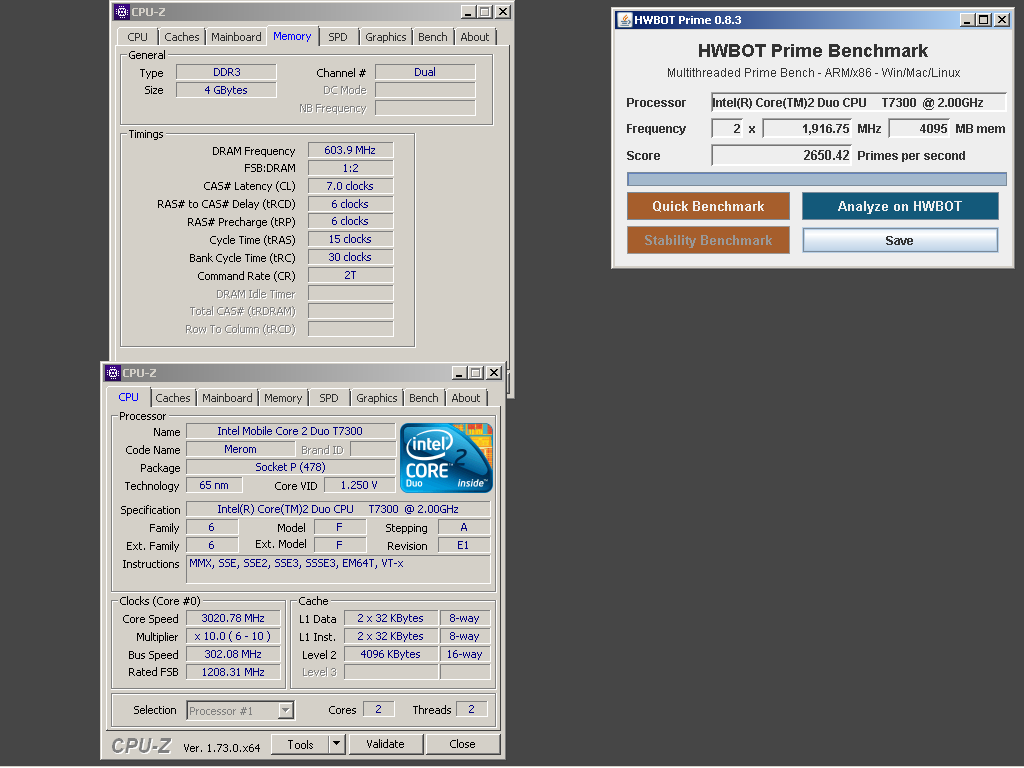Click the Code Name Merom value
This screenshot has width=1024, height=768.
(240, 449)
